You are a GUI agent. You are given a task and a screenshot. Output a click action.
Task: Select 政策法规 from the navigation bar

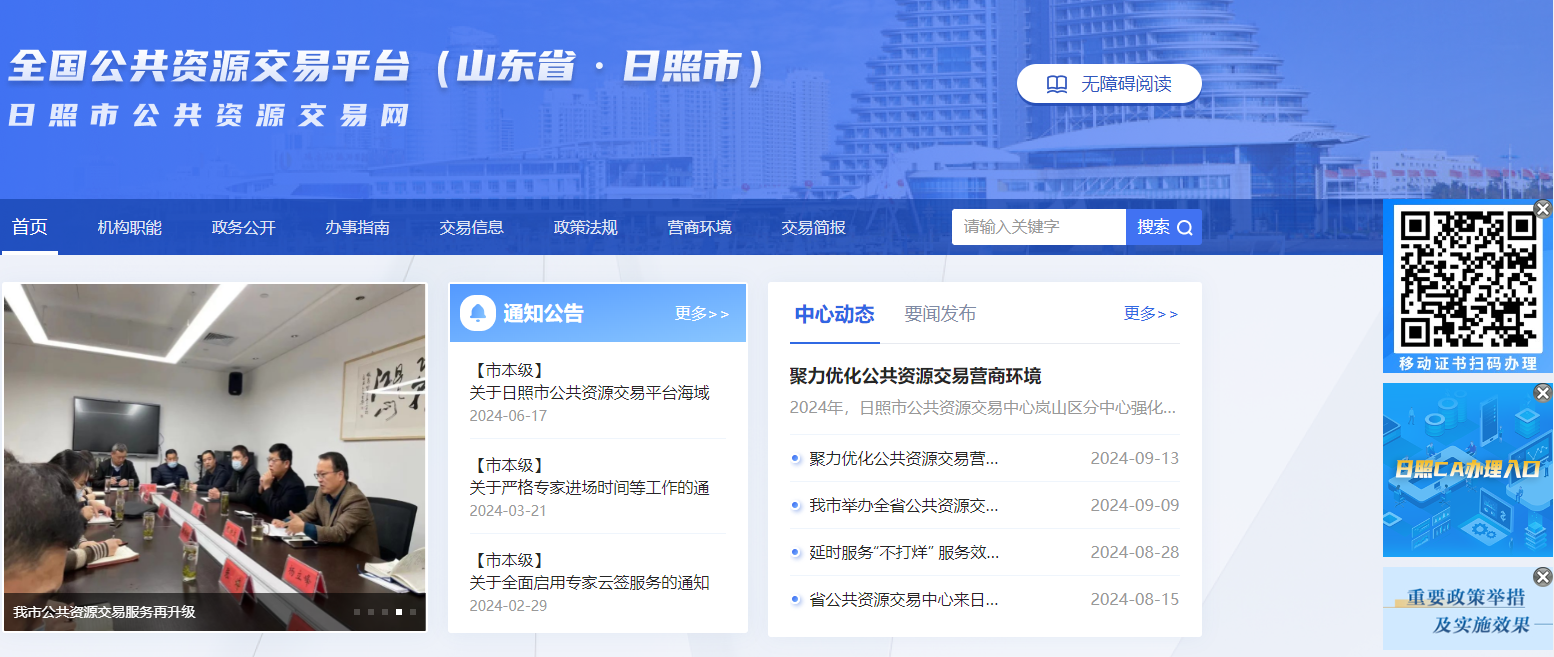pyautogui.click(x=585, y=227)
